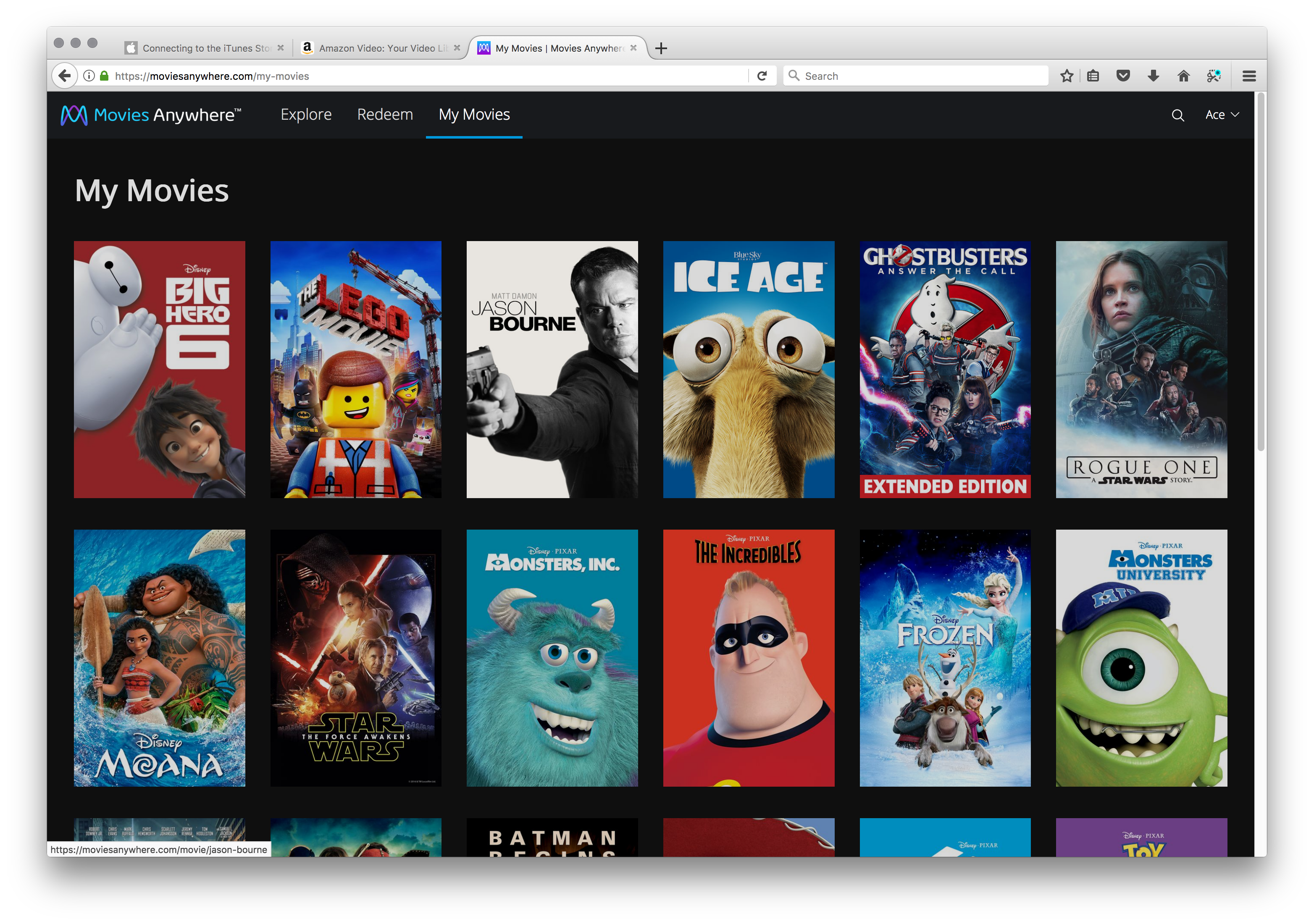Select the My Movies browser tab
1314x924 pixels.
pos(558,48)
